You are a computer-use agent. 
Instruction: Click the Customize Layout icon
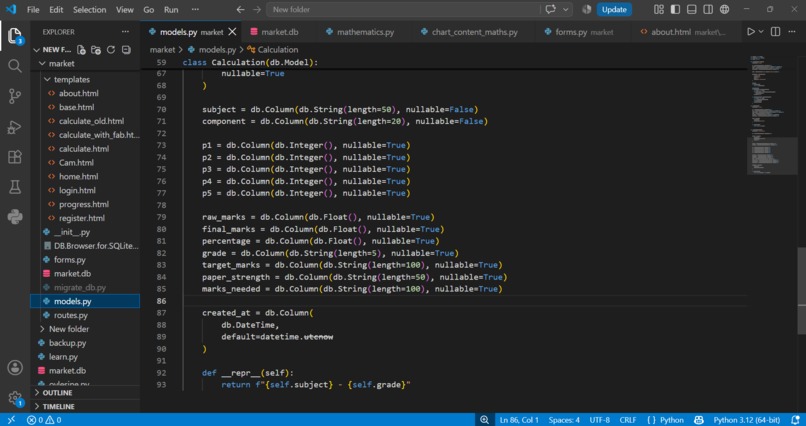pos(658,10)
